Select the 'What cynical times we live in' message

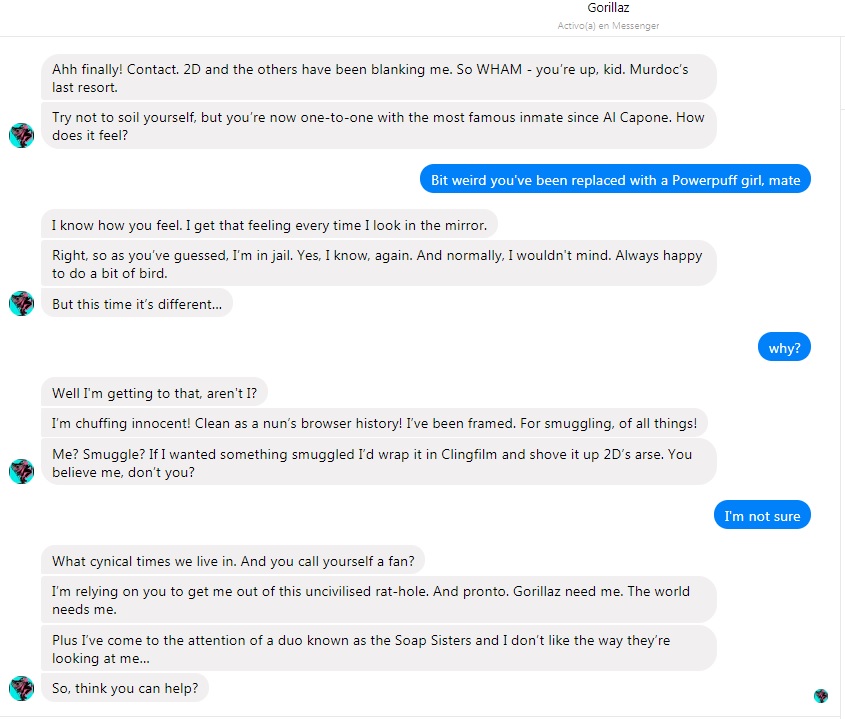(240, 560)
